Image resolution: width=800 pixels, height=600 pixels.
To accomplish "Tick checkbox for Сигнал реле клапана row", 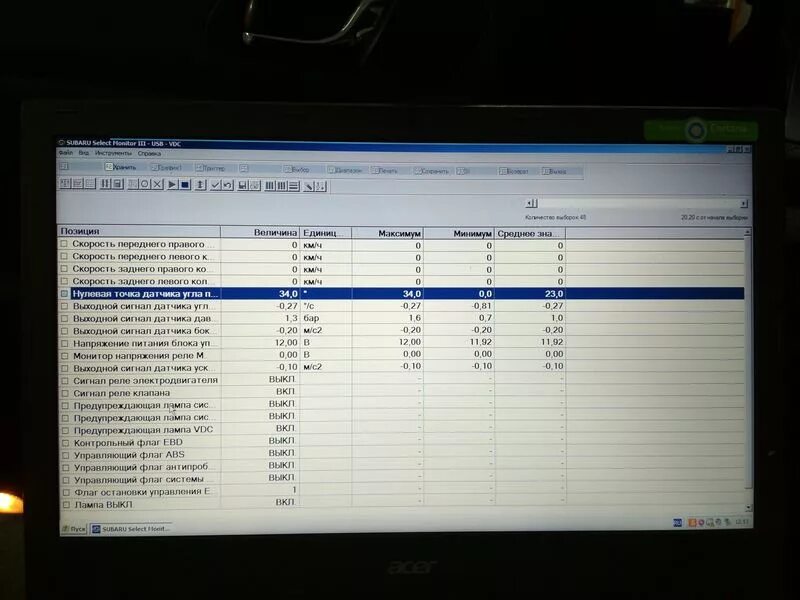I will [x=65, y=393].
